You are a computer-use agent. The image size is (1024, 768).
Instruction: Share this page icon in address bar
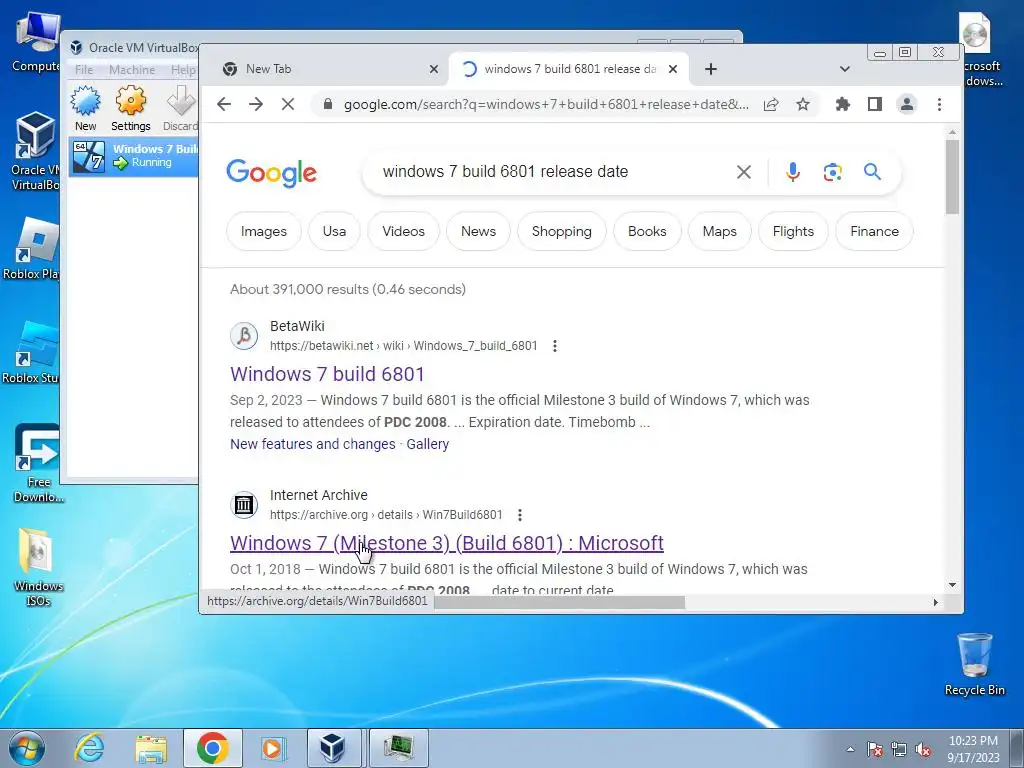coord(771,104)
